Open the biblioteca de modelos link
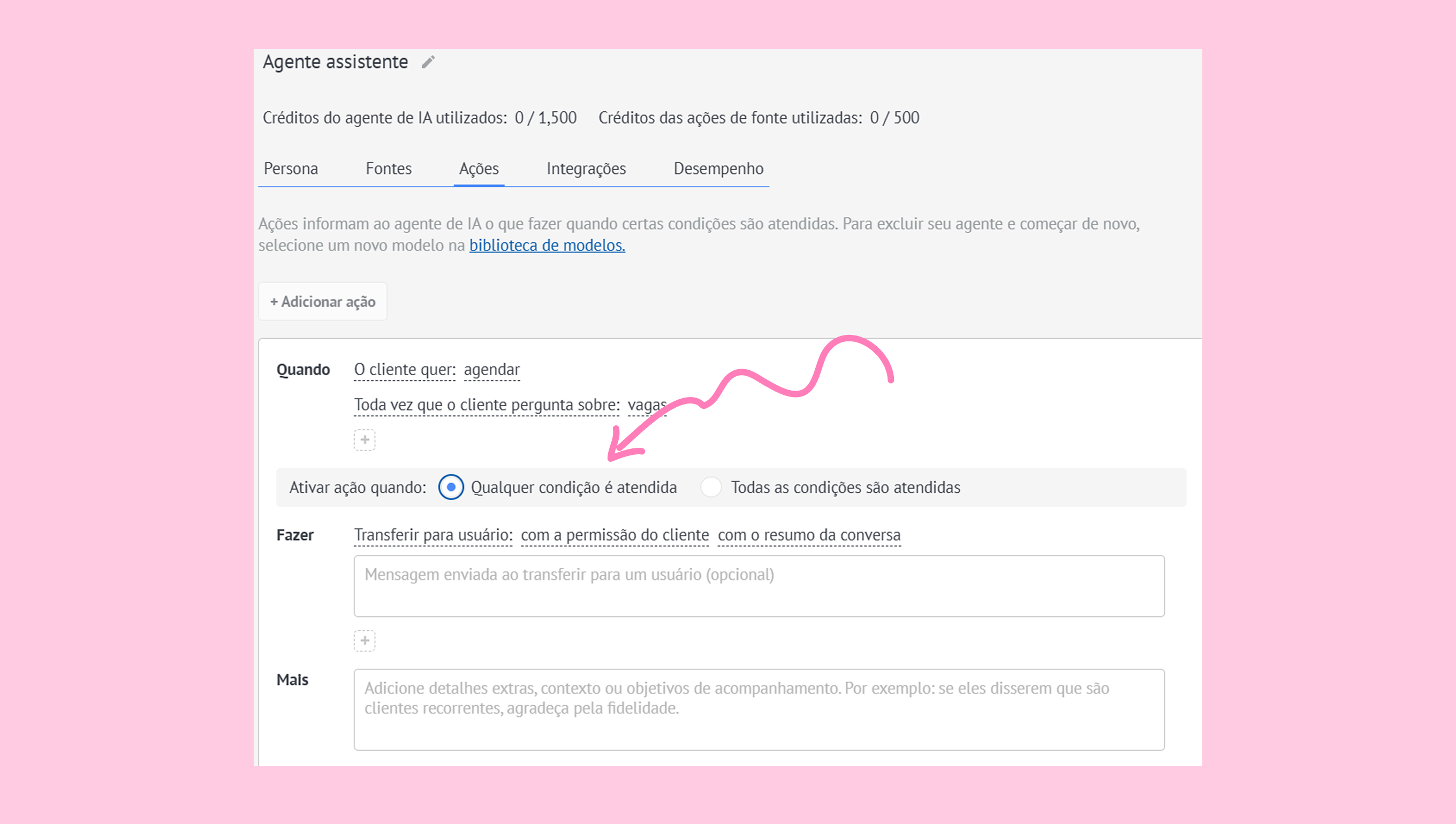The width and height of the screenshot is (1456, 824). click(x=547, y=245)
